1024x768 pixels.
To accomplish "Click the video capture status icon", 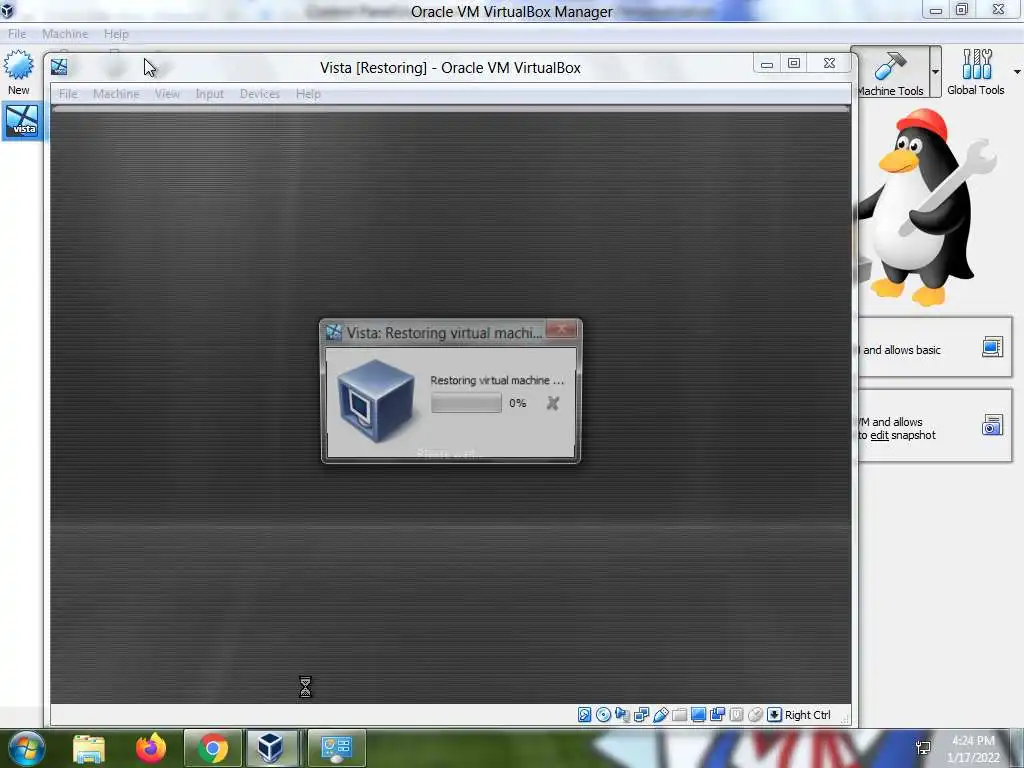I will click(717, 715).
